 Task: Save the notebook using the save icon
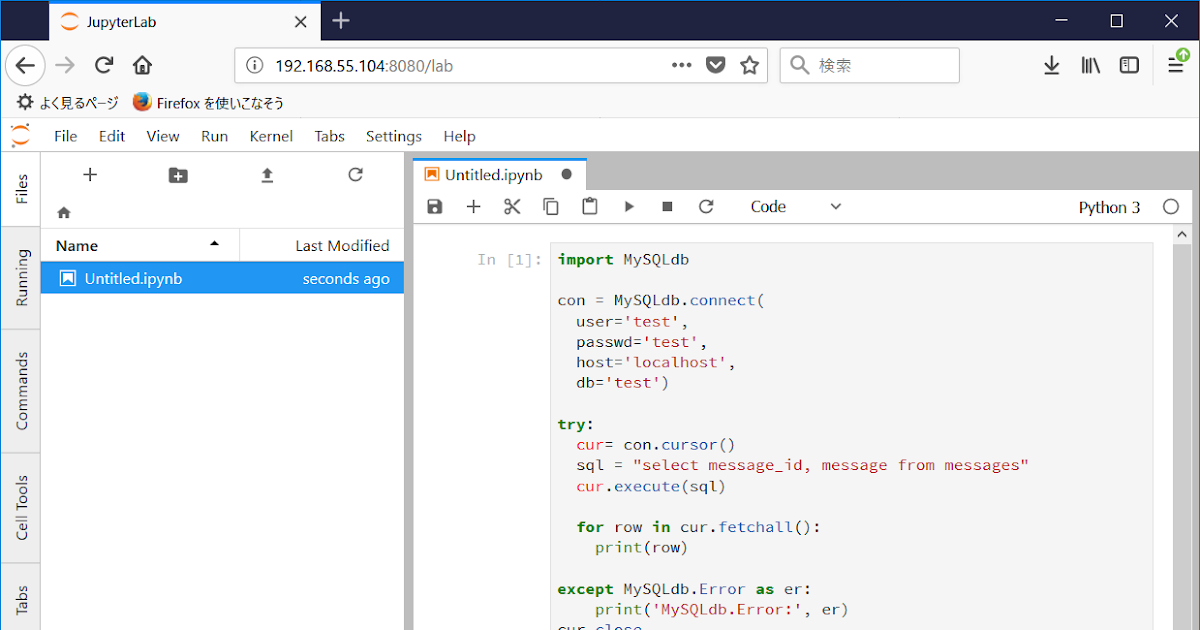434,206
